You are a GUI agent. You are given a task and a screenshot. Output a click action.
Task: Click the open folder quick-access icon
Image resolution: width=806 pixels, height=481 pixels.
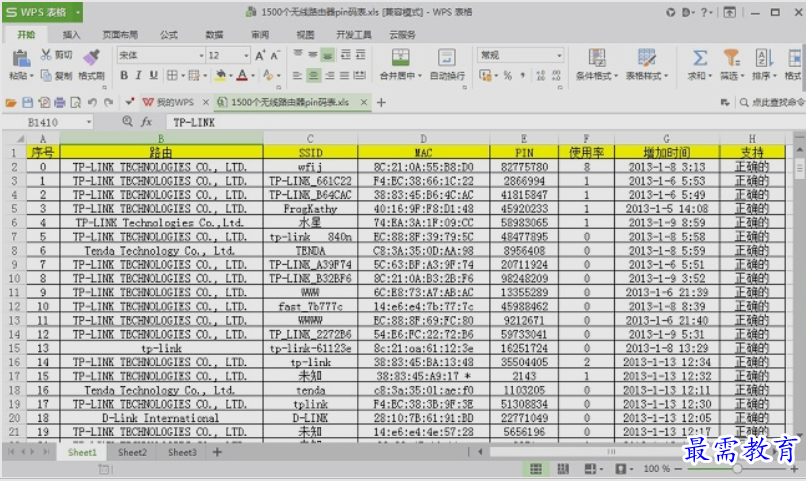pyautogui.click(x=11, y=103)
